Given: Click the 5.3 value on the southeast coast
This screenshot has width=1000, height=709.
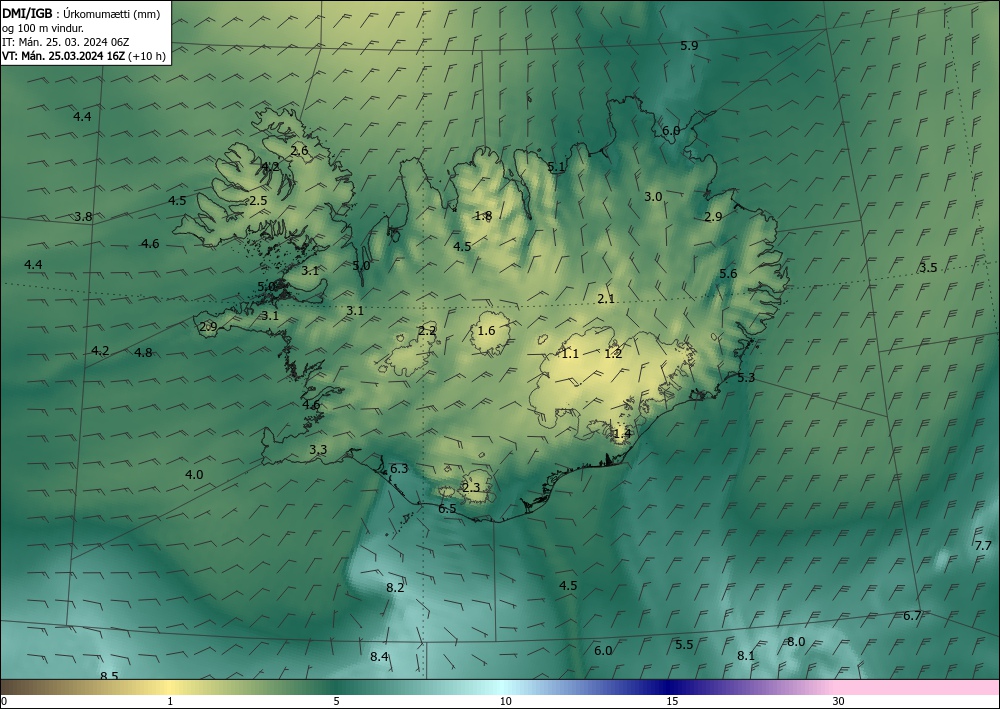Looking at the screenshot, I should point(746,378).
